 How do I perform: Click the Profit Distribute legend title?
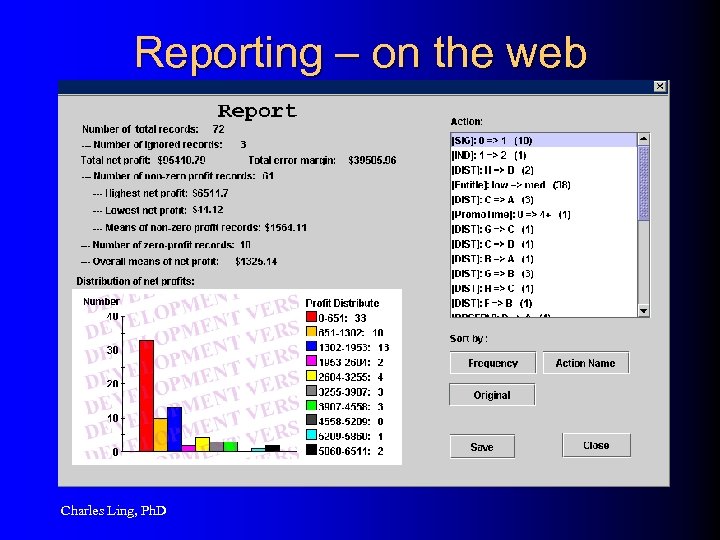click(343, 303)
